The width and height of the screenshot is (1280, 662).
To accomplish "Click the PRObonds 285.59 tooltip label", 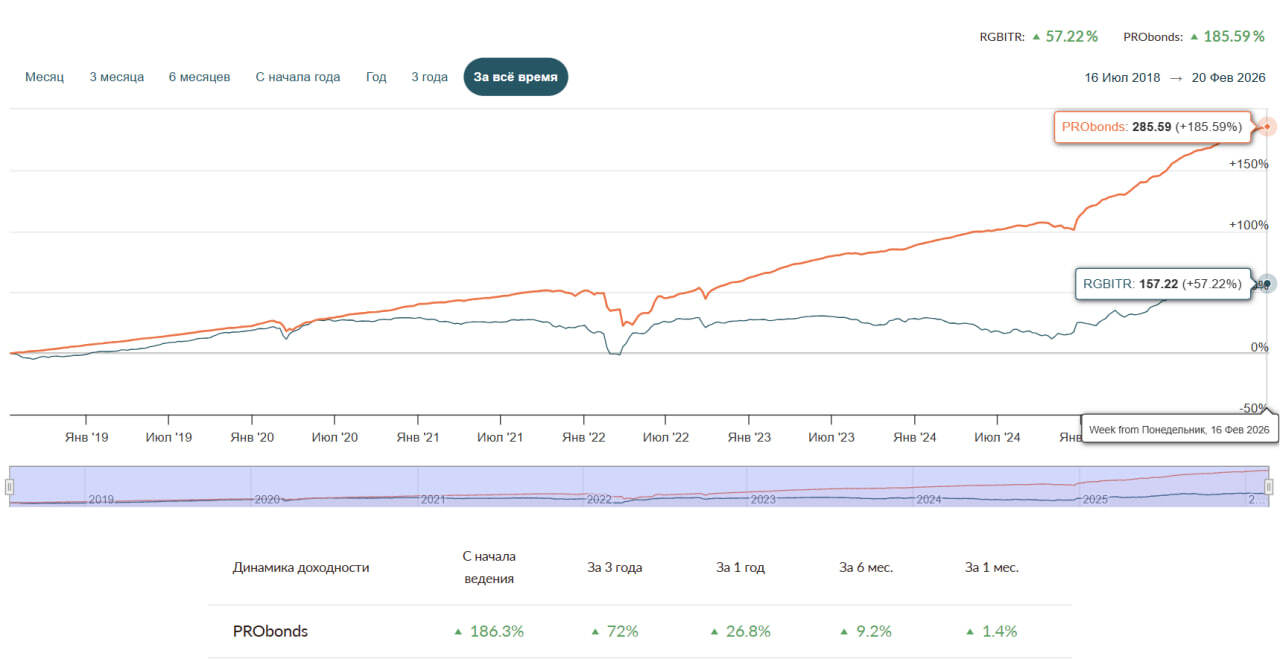I will click(1152, 127).
